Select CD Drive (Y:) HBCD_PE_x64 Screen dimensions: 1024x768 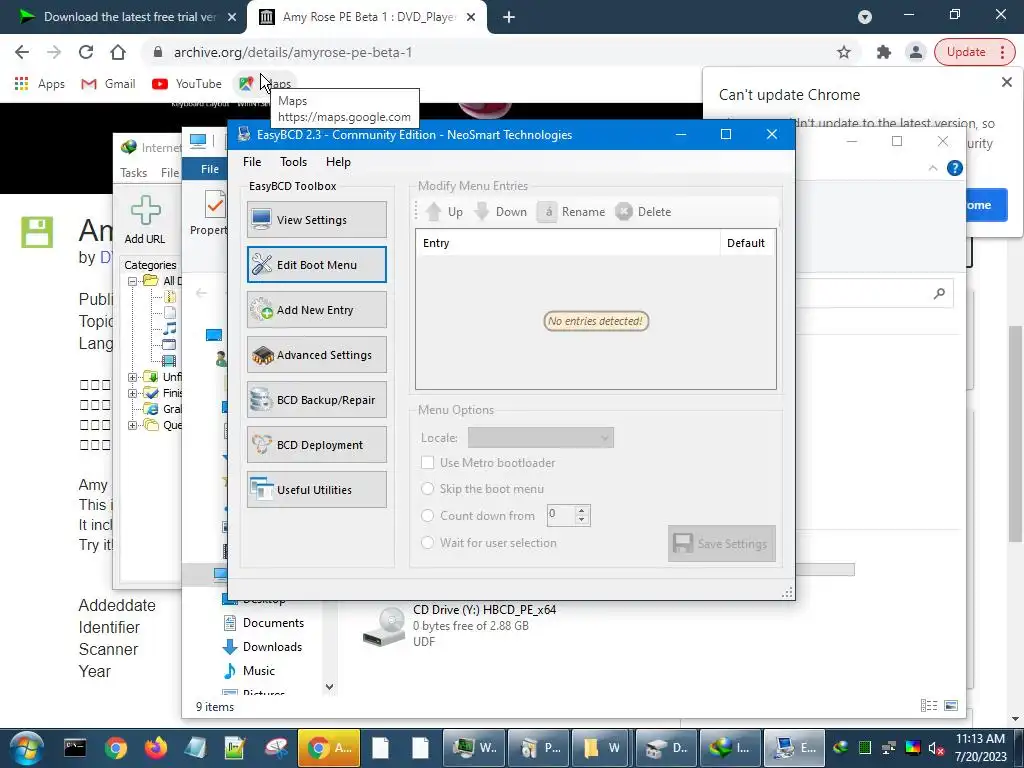460,626
